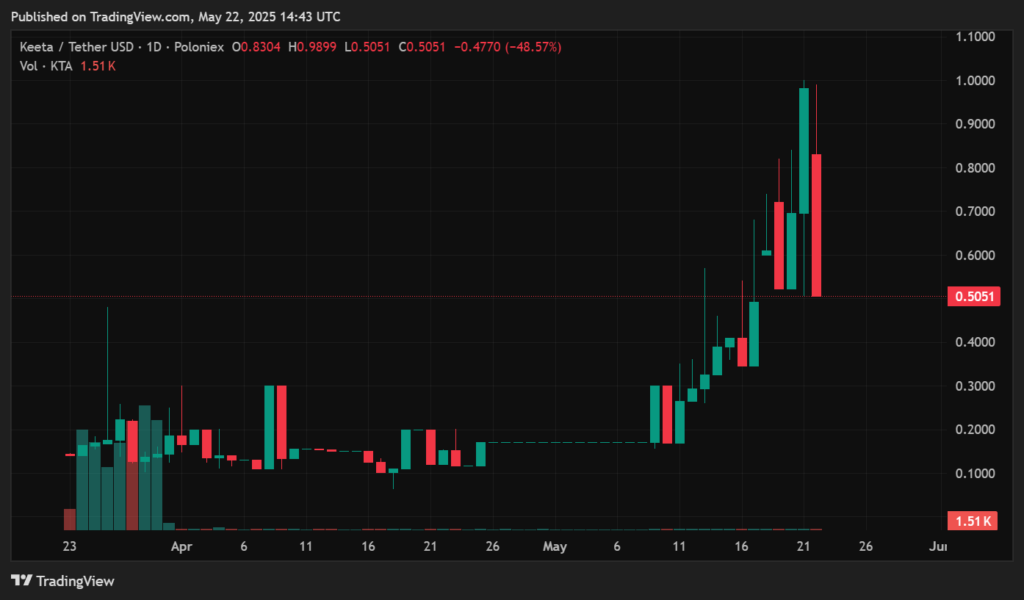
Task: Select the Keeta / Tether USD symbol name
Action: (75, 46)
